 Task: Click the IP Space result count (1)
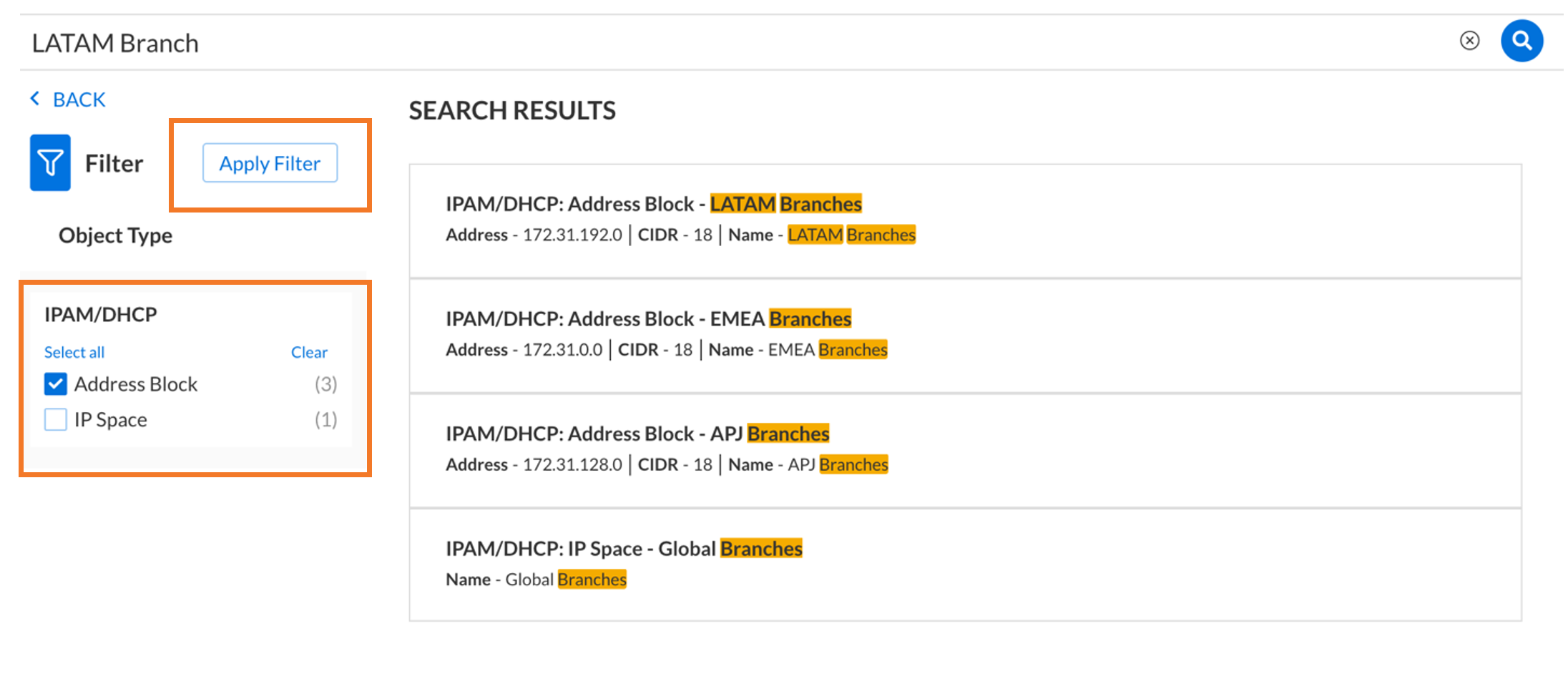tap(325, 419)
